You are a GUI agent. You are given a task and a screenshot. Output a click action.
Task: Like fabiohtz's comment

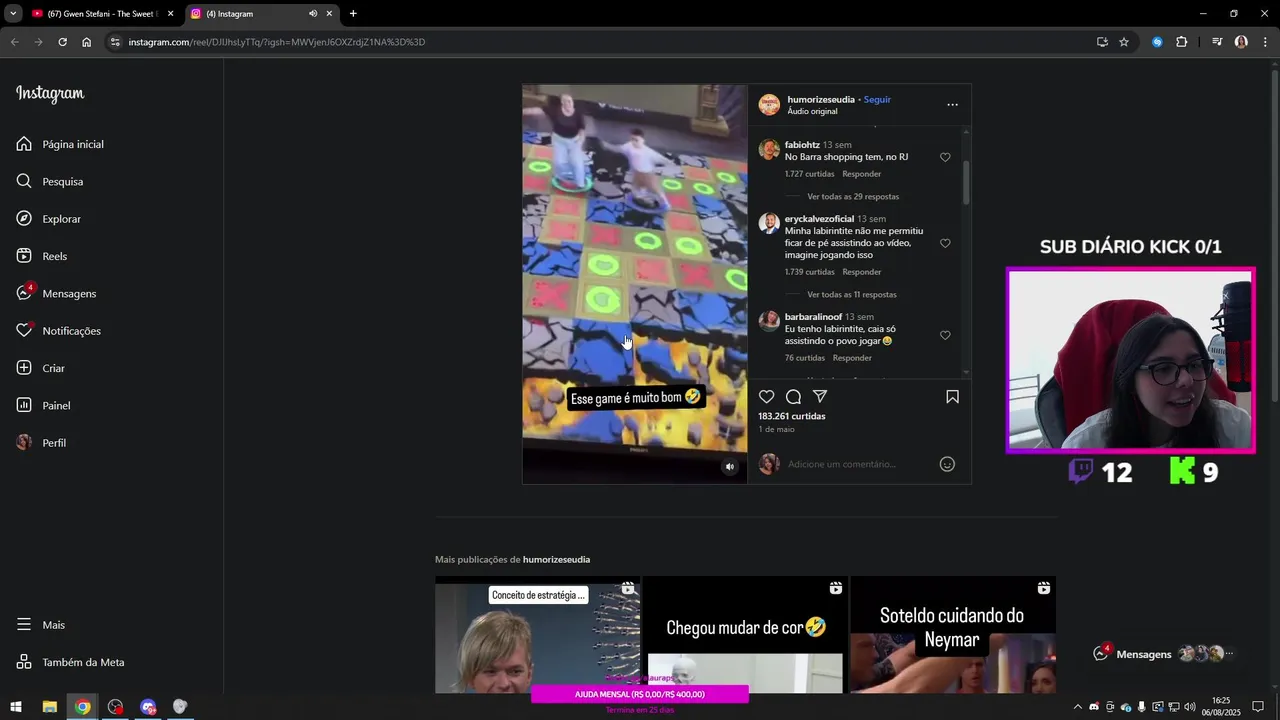[x=945, y=157]
